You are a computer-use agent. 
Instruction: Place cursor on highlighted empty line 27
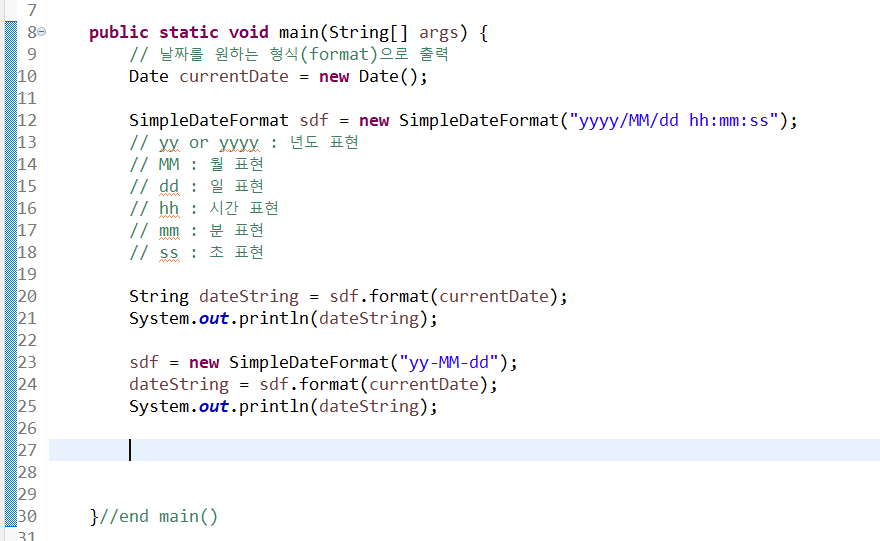point(464,450)
